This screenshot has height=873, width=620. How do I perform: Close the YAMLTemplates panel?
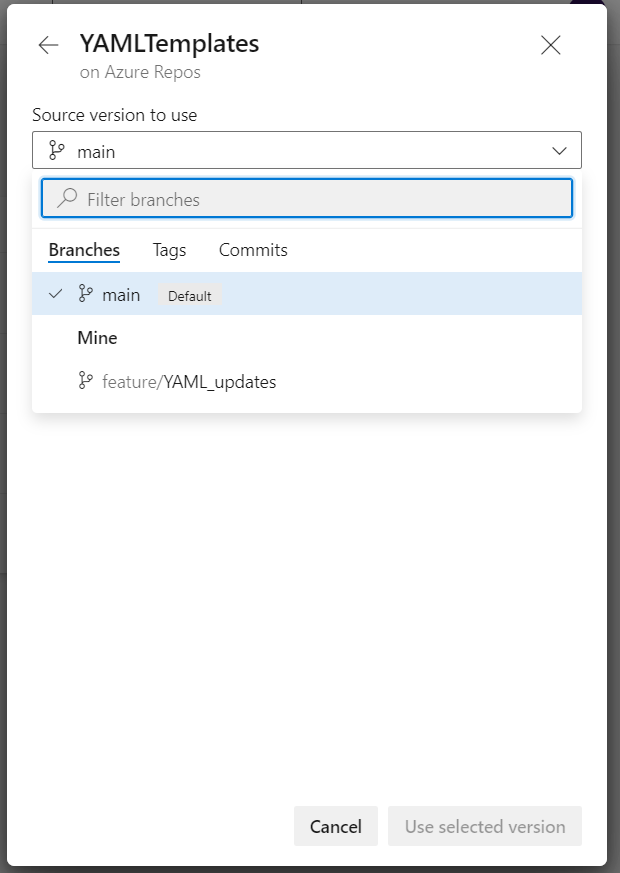550,45
